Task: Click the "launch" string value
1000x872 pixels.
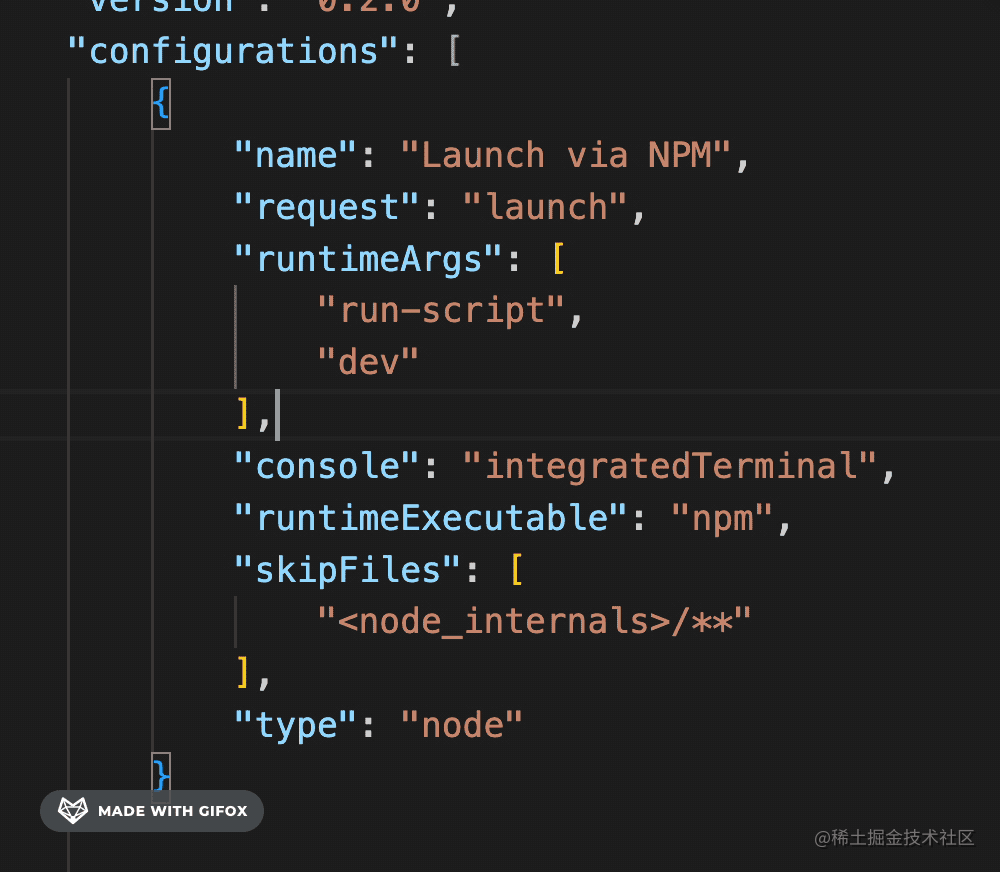Action: [x=544, y=207]
